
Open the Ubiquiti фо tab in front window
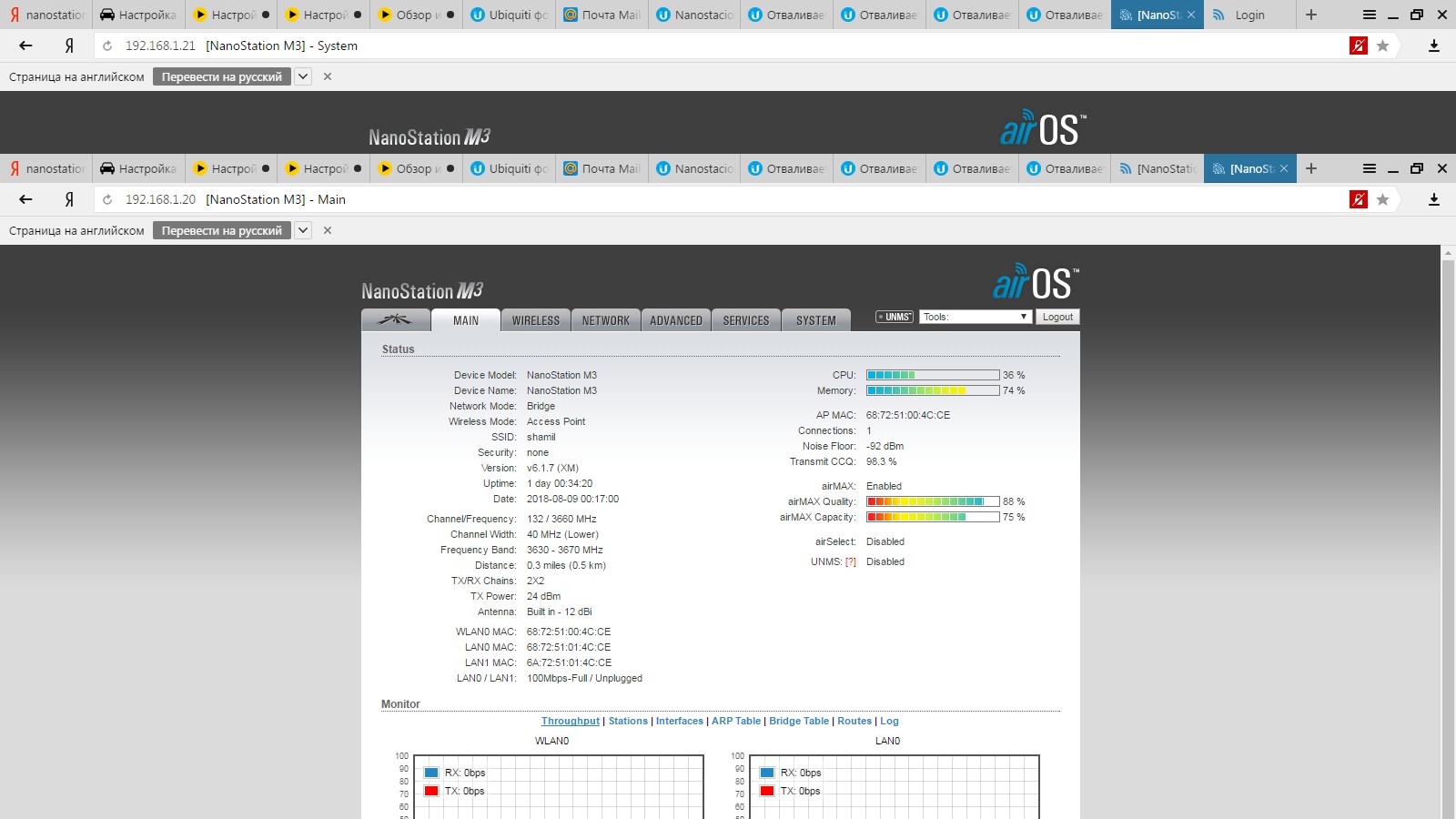pos(509,168)
